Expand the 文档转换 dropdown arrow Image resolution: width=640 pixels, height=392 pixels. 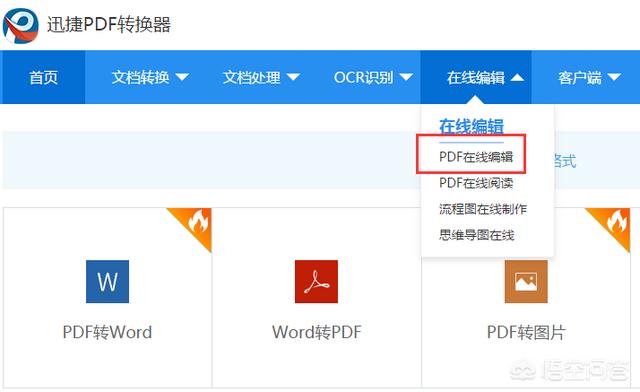point(182,77)
